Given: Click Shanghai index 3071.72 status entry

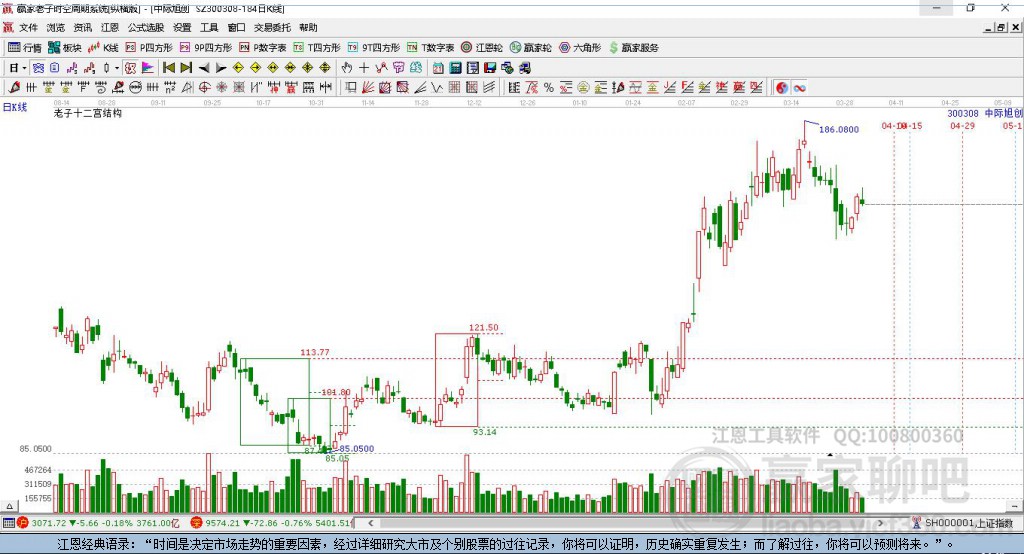Looking at the screenshot, I should pyautogui.click(x=98, y=523).
